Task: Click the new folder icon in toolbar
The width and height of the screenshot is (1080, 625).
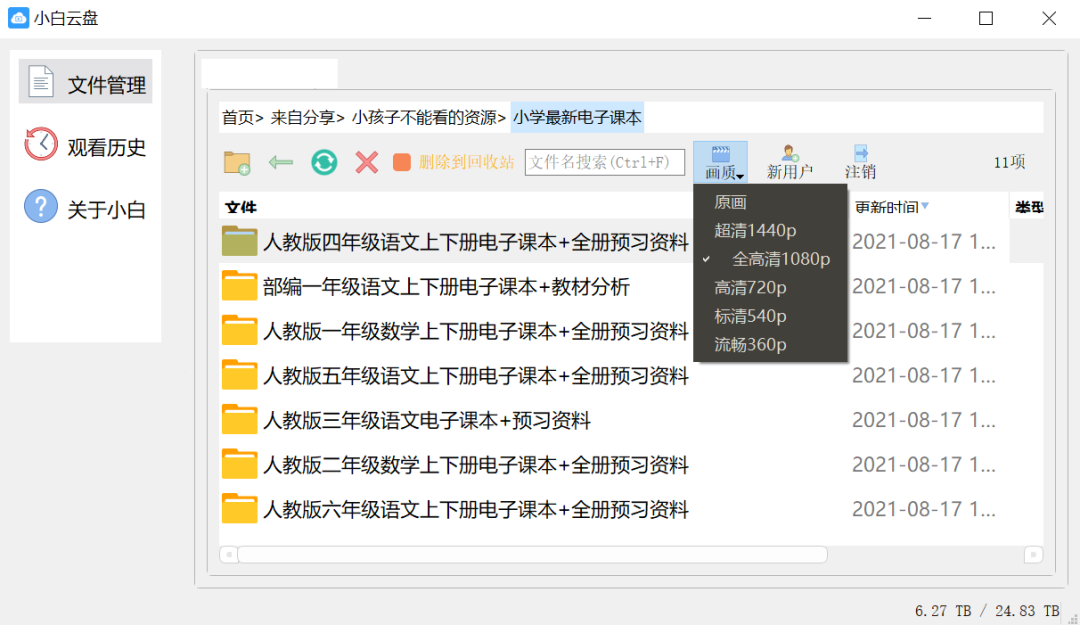Action: click(x=237, y=163)
